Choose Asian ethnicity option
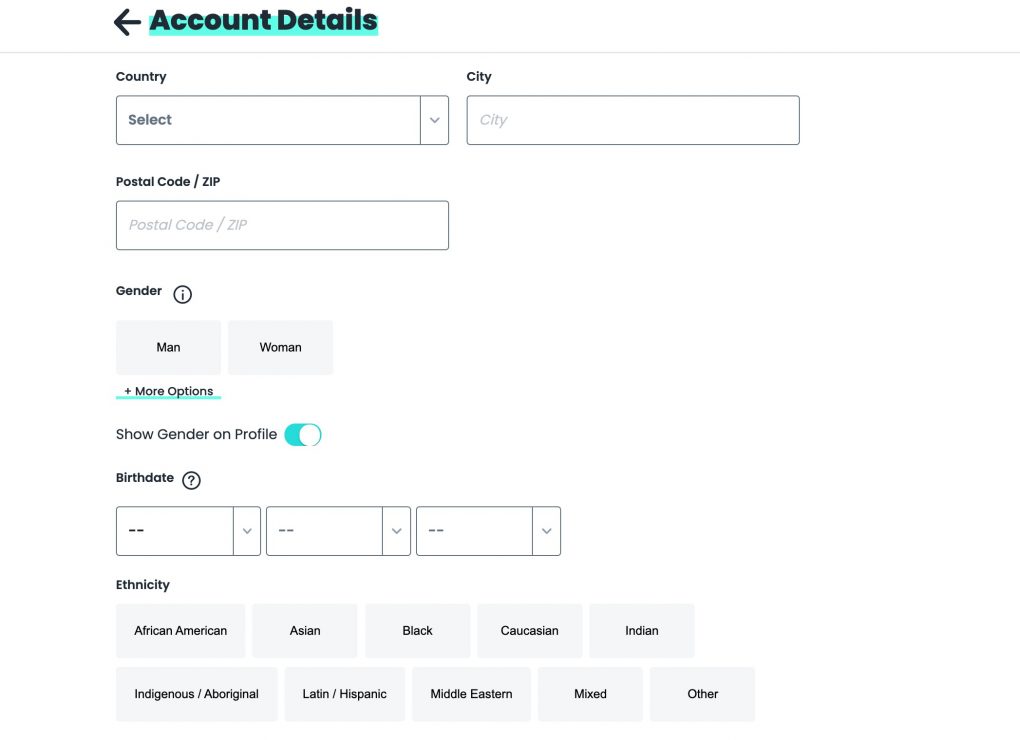Viewport: 1020px width, 740px height. pos(304,631)
